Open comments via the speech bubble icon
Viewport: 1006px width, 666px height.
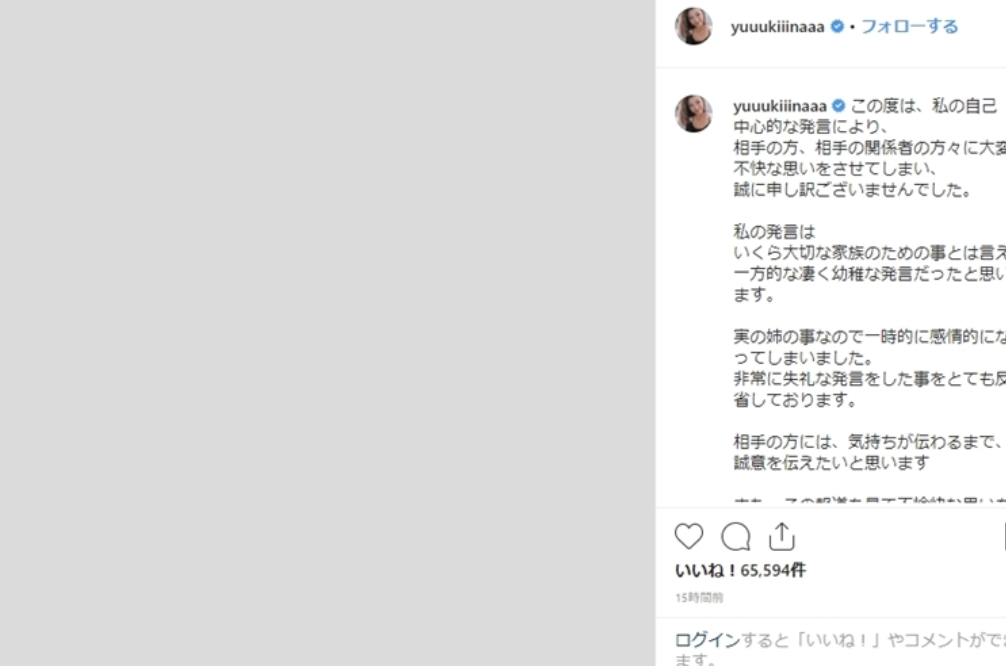click(735, 536)
